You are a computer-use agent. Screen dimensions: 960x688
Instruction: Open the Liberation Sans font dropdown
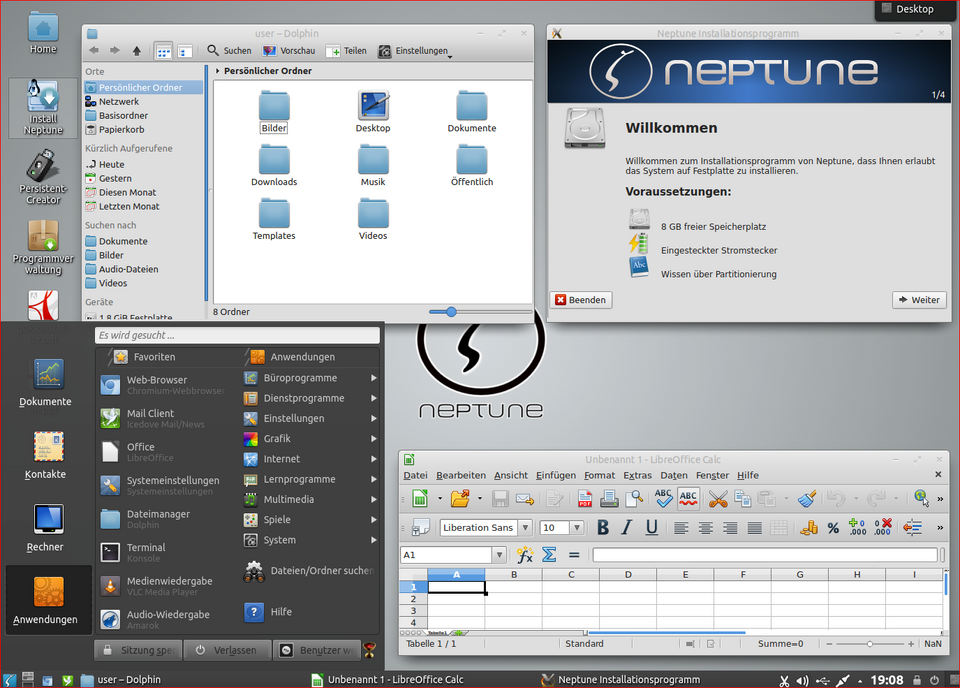click(524, 527)
